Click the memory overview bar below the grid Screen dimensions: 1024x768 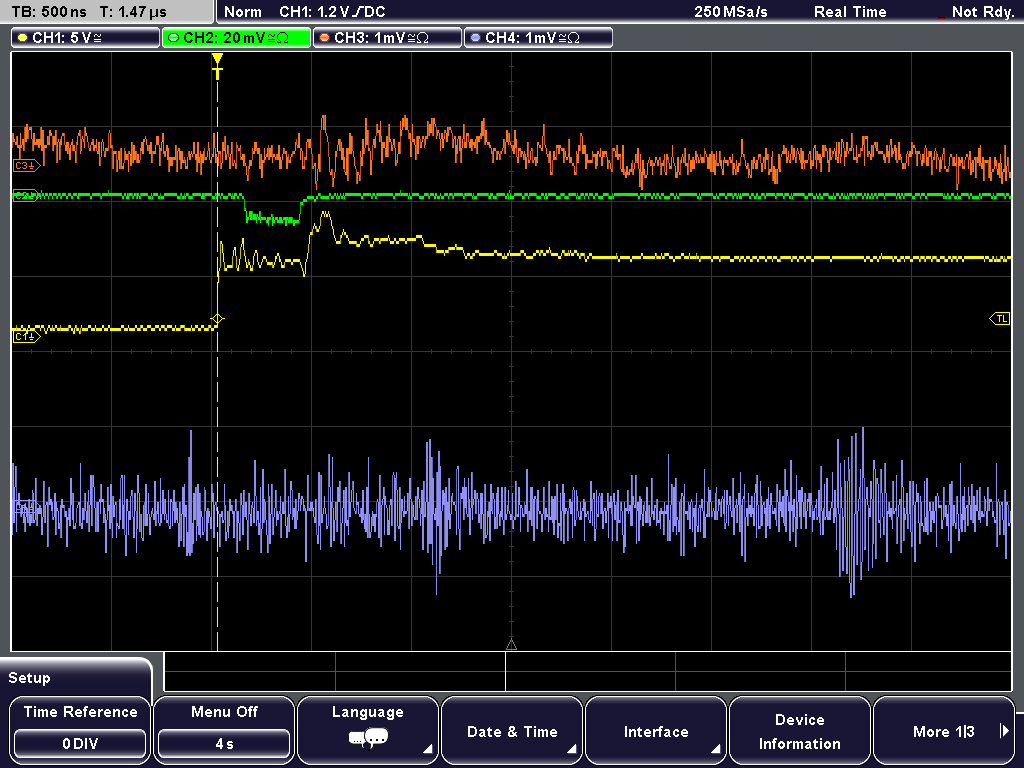588,672
